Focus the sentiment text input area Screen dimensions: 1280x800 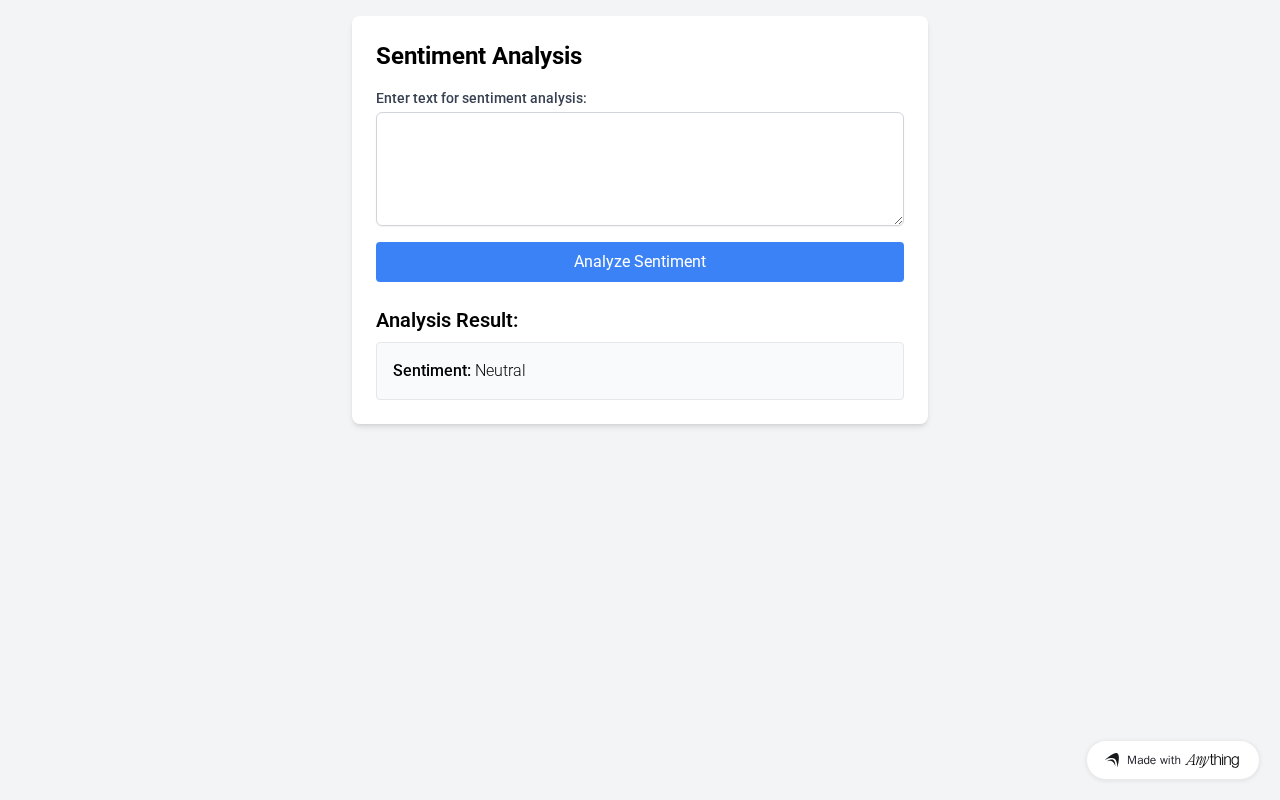pos(640,169)
